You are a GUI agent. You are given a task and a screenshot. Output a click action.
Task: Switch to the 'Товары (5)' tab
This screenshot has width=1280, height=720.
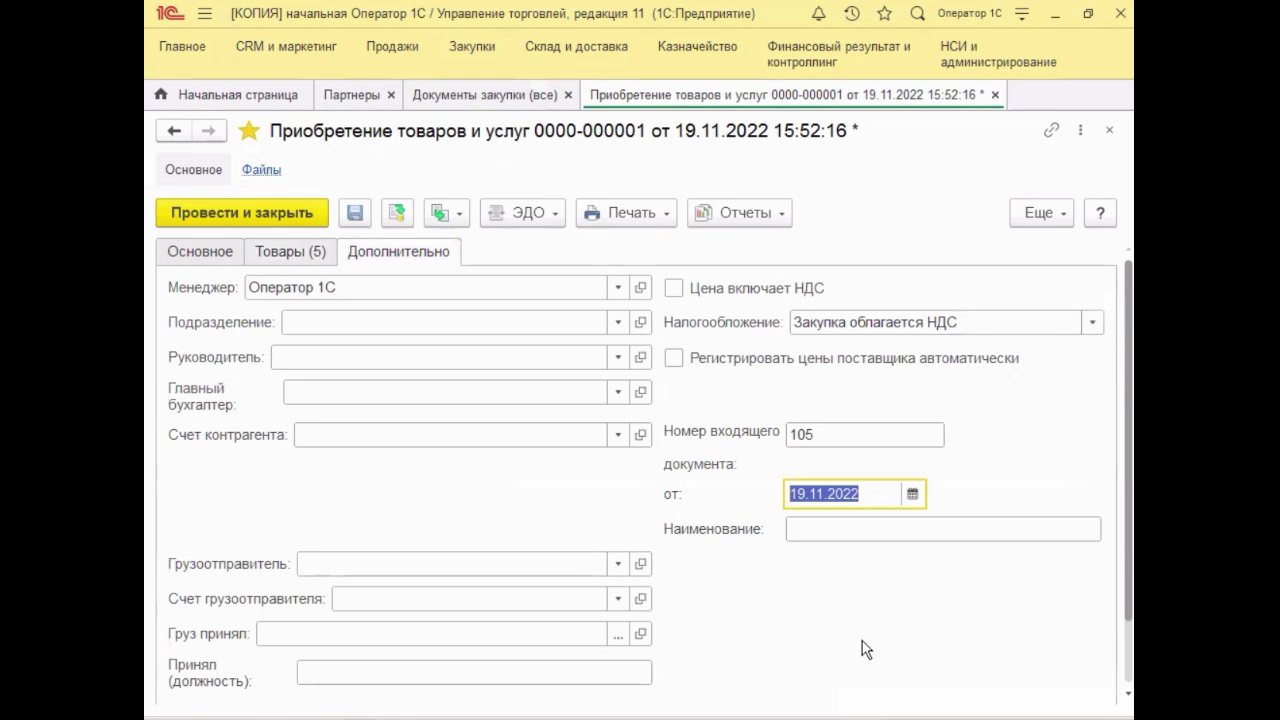point(290,252)
